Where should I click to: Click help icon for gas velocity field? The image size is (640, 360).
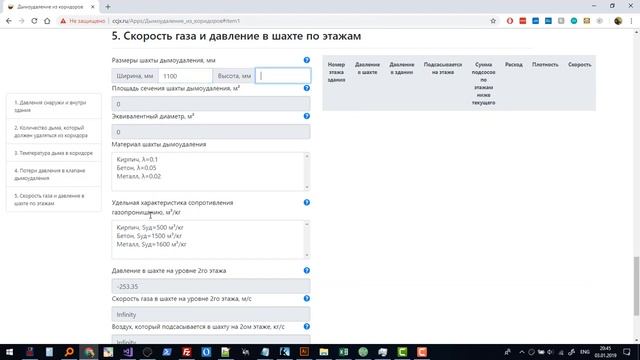coord(307,298)
